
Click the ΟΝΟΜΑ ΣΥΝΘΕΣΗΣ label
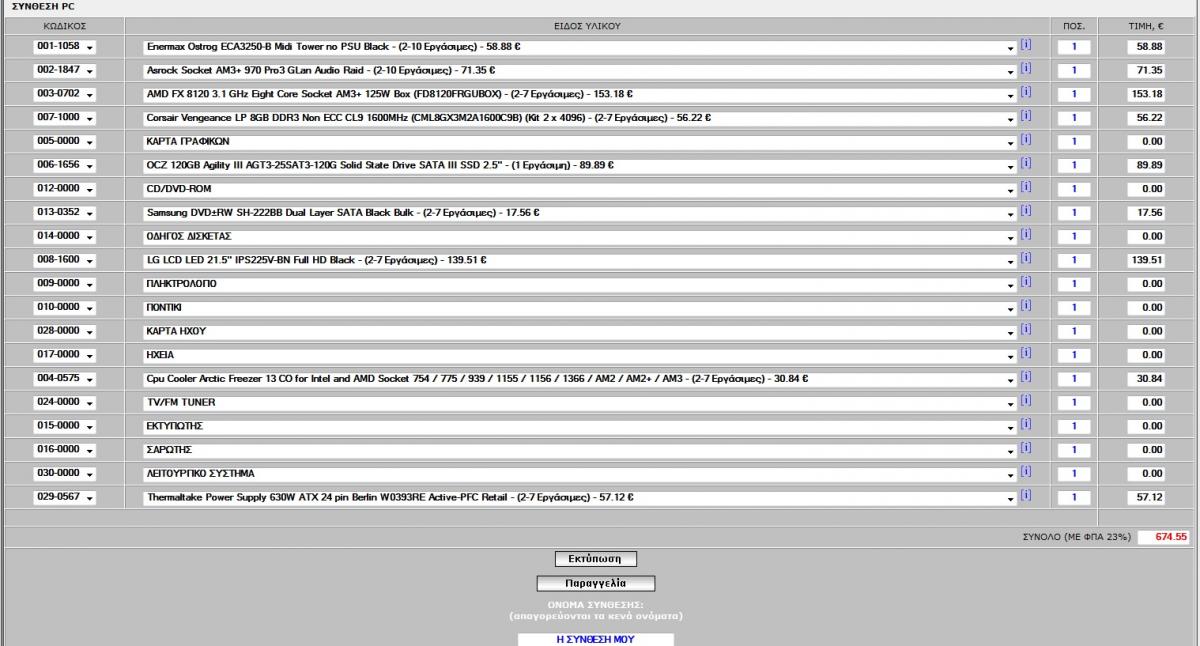coord(595,606)
